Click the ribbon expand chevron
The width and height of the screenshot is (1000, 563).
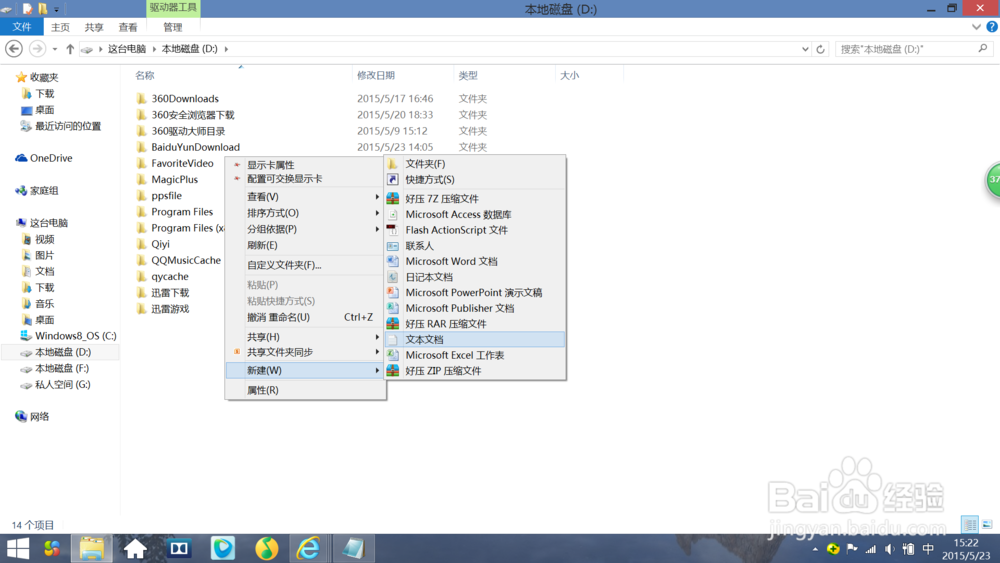click(x=976, y=27)
